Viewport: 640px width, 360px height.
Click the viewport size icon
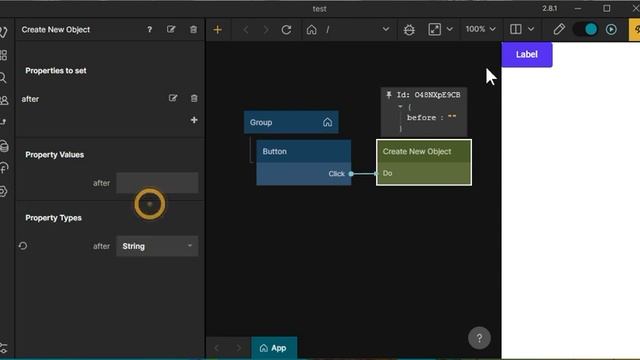(x=434, y=29)
